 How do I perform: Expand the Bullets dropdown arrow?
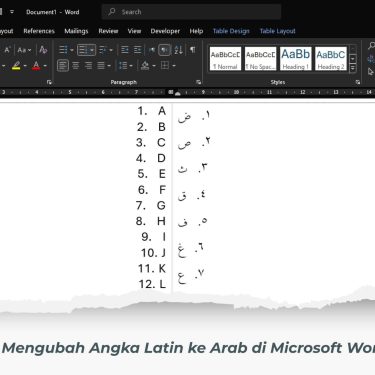(72, 50)
